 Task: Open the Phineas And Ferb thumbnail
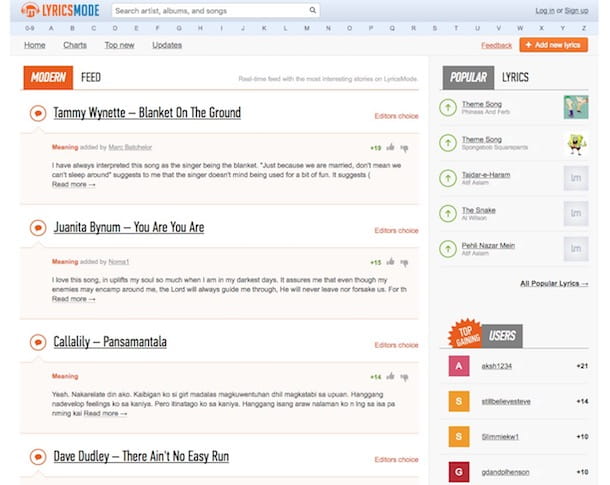[576, 107]
